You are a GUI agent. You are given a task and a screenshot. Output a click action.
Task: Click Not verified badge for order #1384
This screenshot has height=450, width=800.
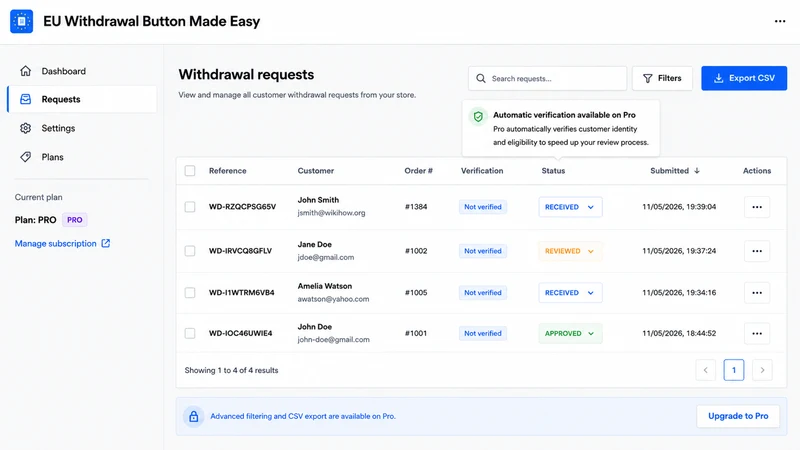click(483, 207)
